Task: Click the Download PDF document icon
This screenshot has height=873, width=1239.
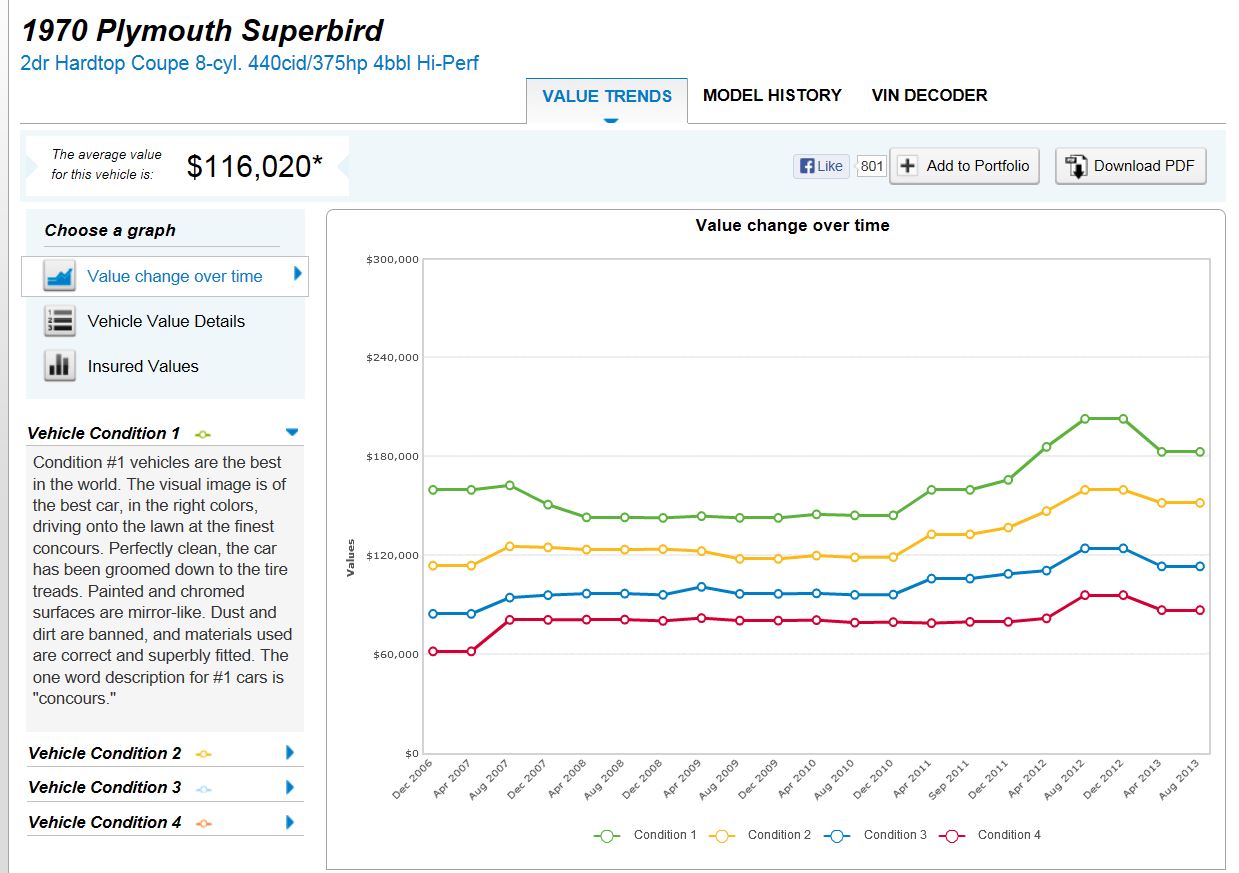Action: (x=1076, y=167)
